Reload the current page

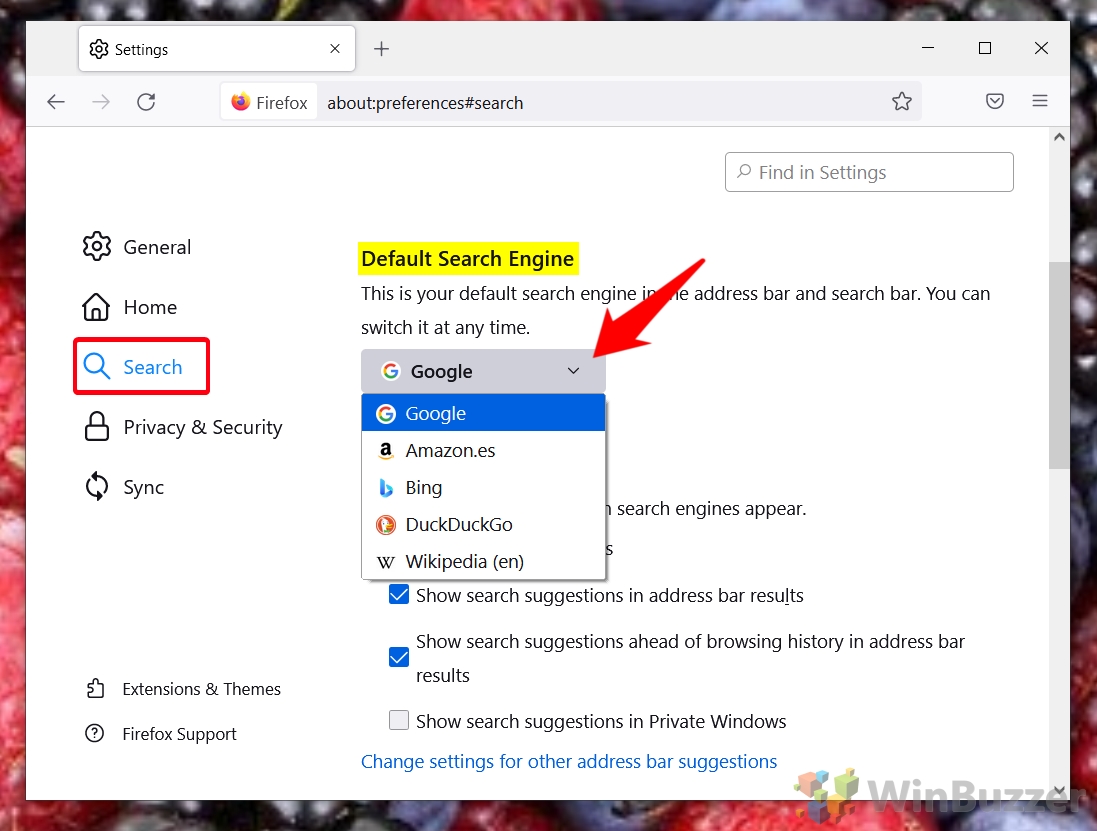pos(146,102)
